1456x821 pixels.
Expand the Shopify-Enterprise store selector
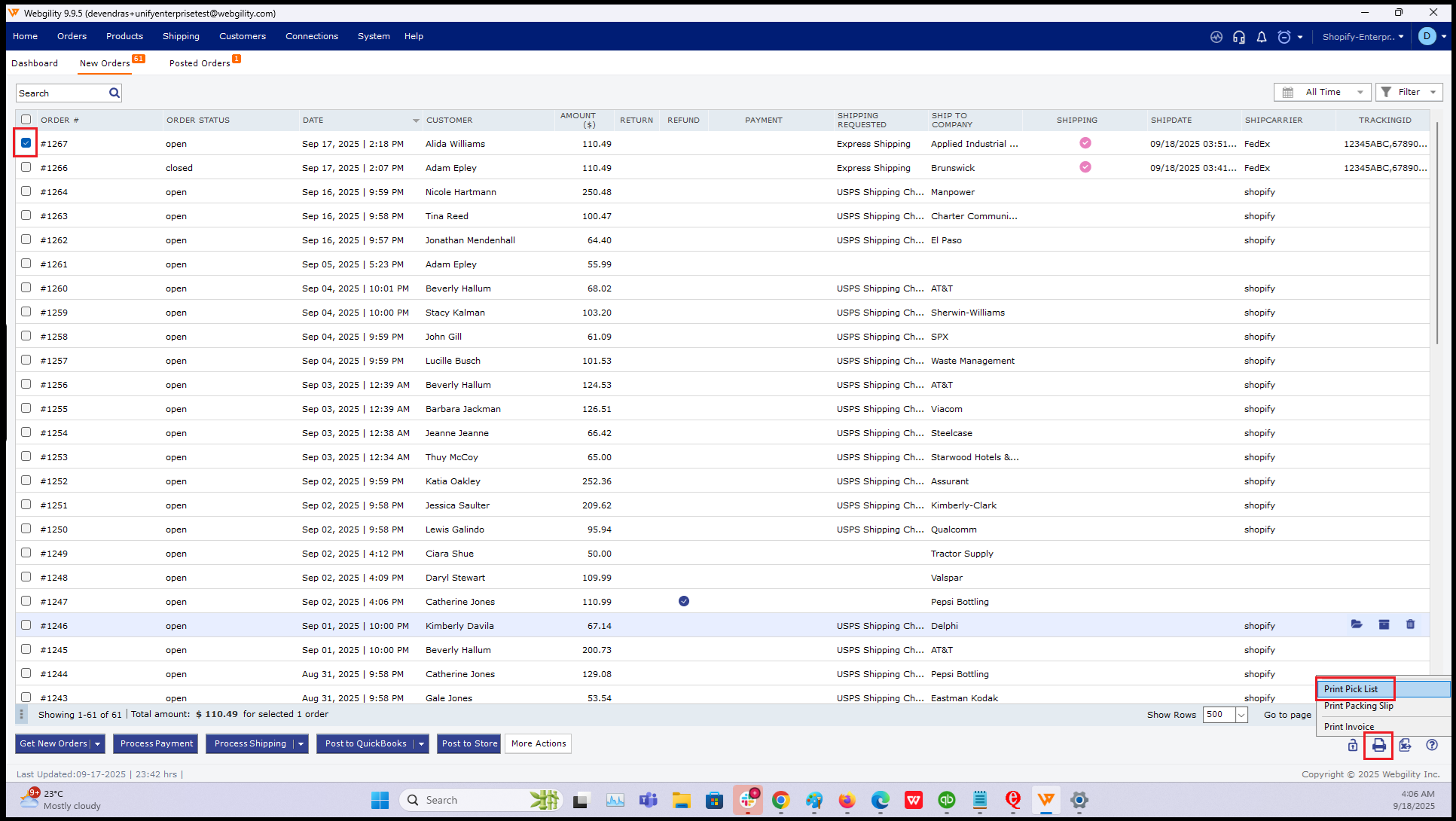coord(1363,37)
